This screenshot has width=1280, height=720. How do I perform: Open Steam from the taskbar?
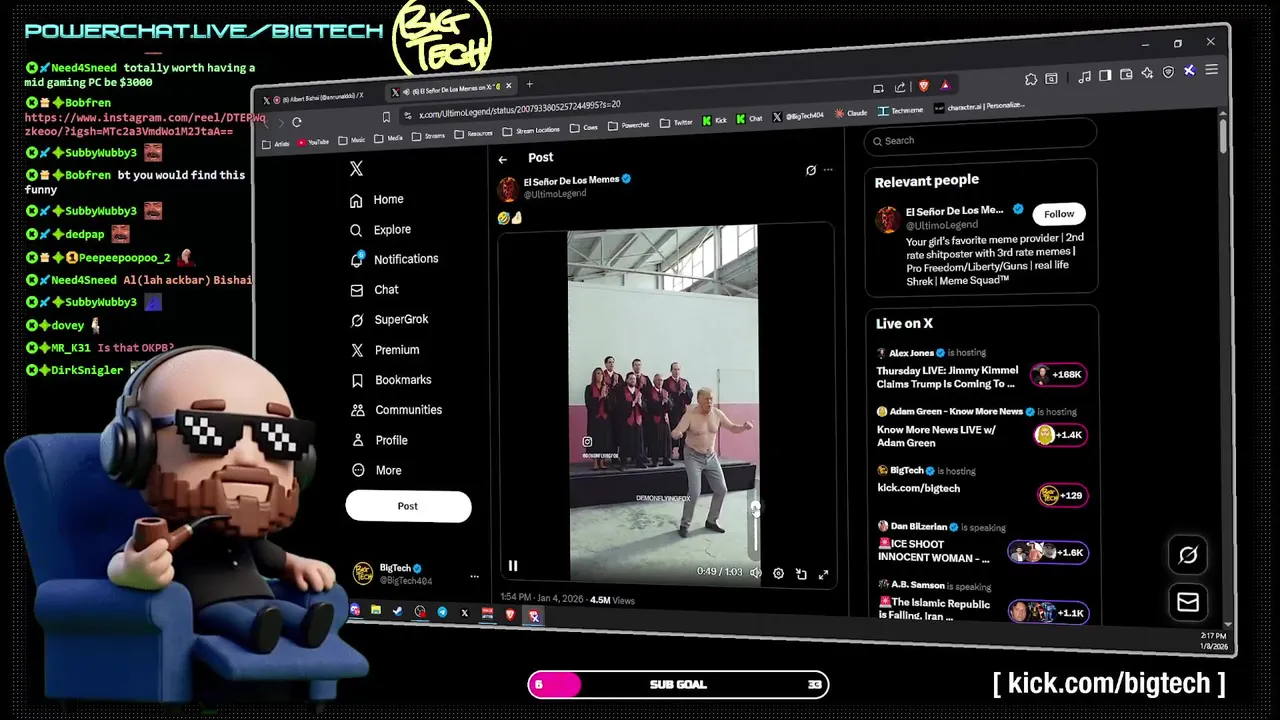[x=398, y=611]
